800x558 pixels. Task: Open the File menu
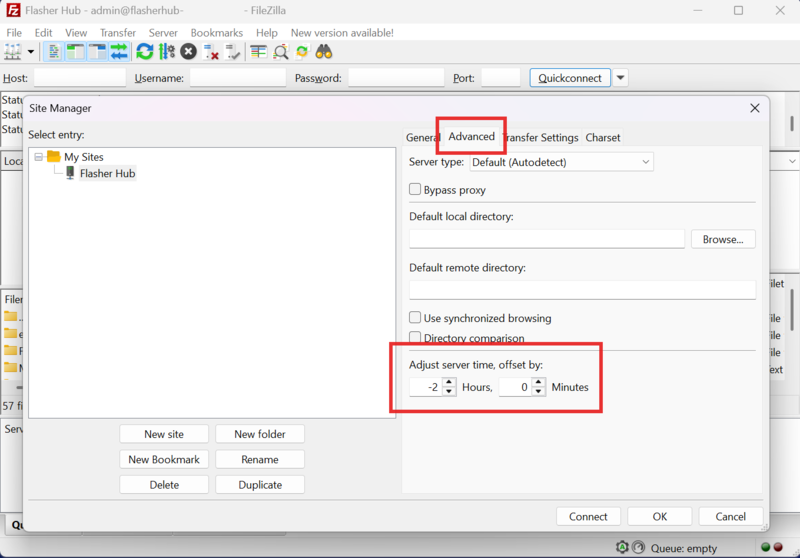tap(14, 33)
